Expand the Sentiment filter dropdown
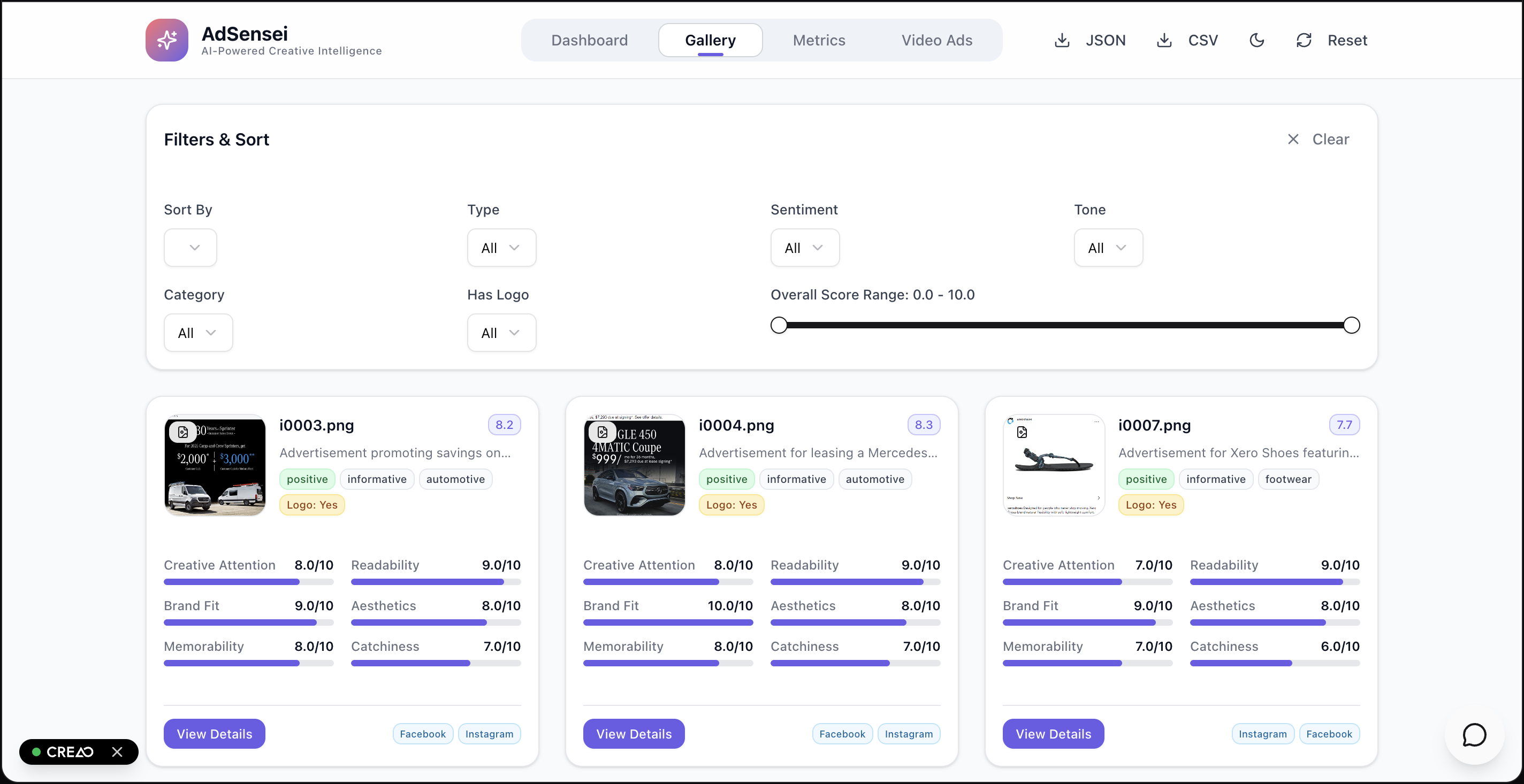 point(805,248)
